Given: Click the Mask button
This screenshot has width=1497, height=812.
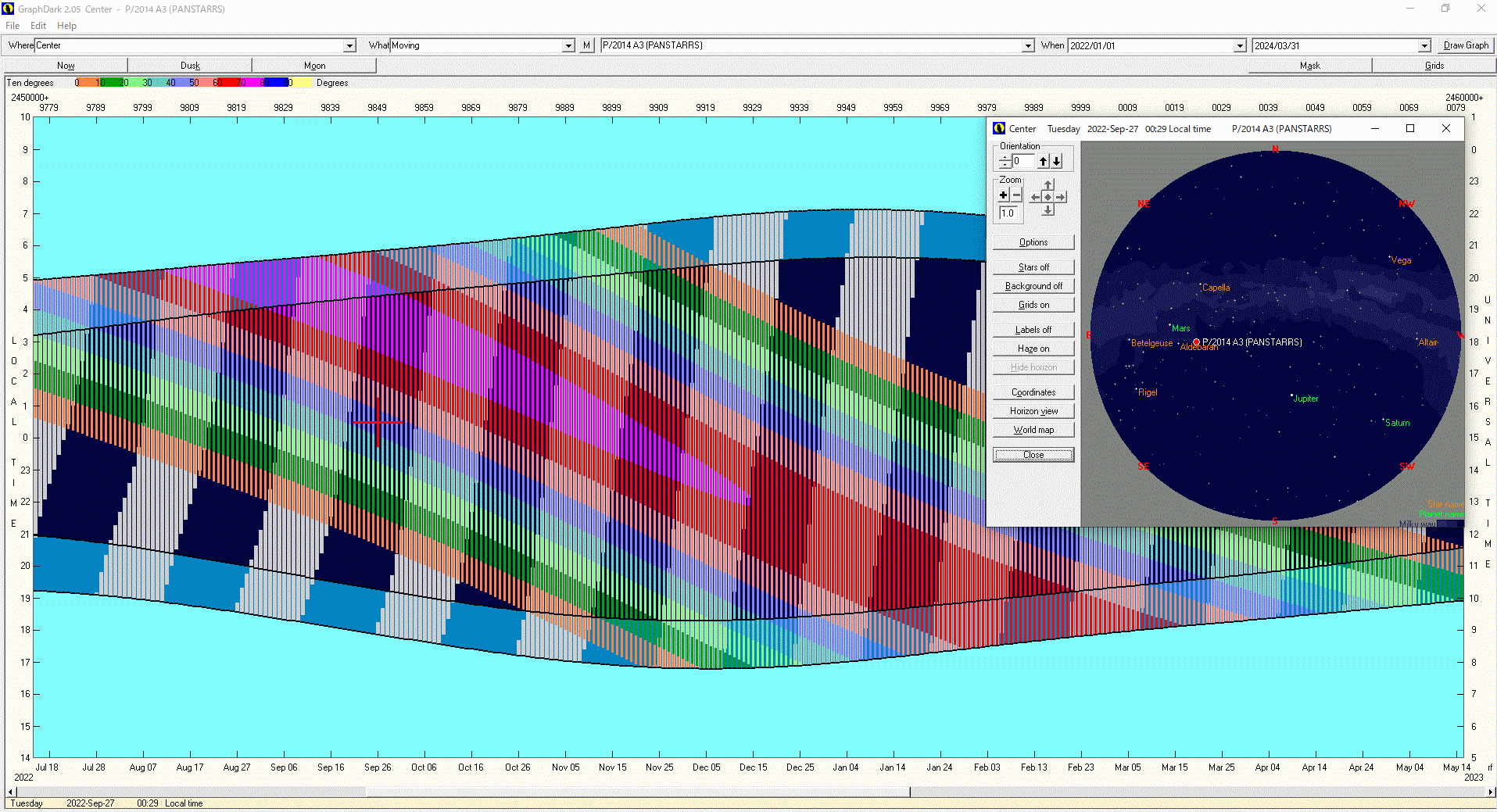Looking at the screenshot, I should (x=1309, y=66).
